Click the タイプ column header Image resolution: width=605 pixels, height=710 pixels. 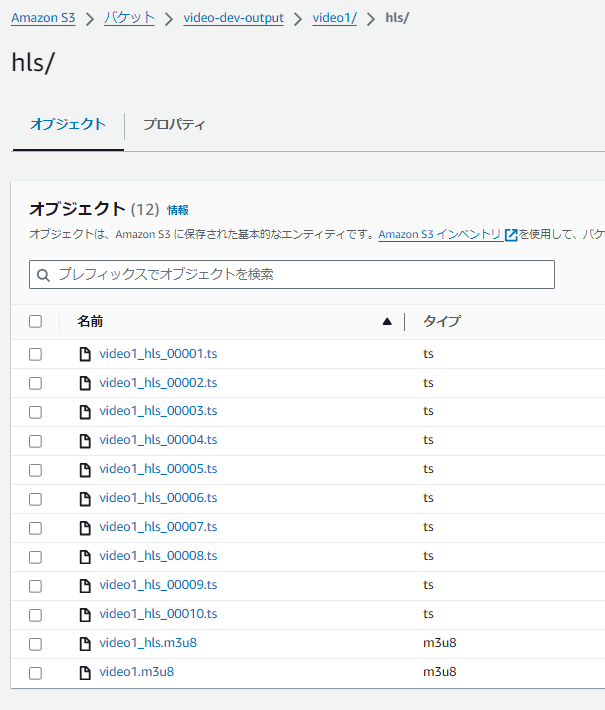(442, 322)
